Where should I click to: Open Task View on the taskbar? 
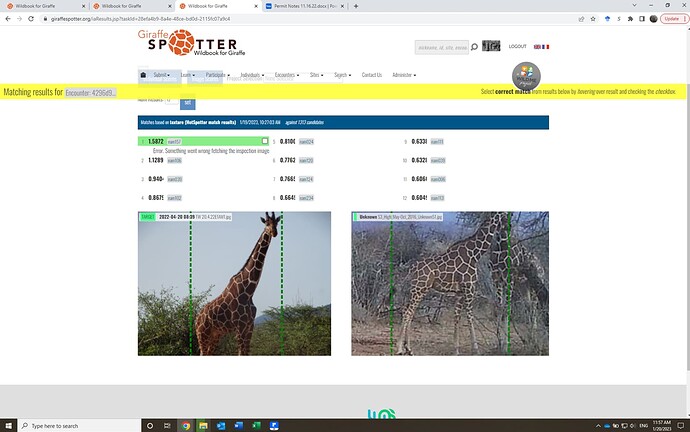click(167, 425)
